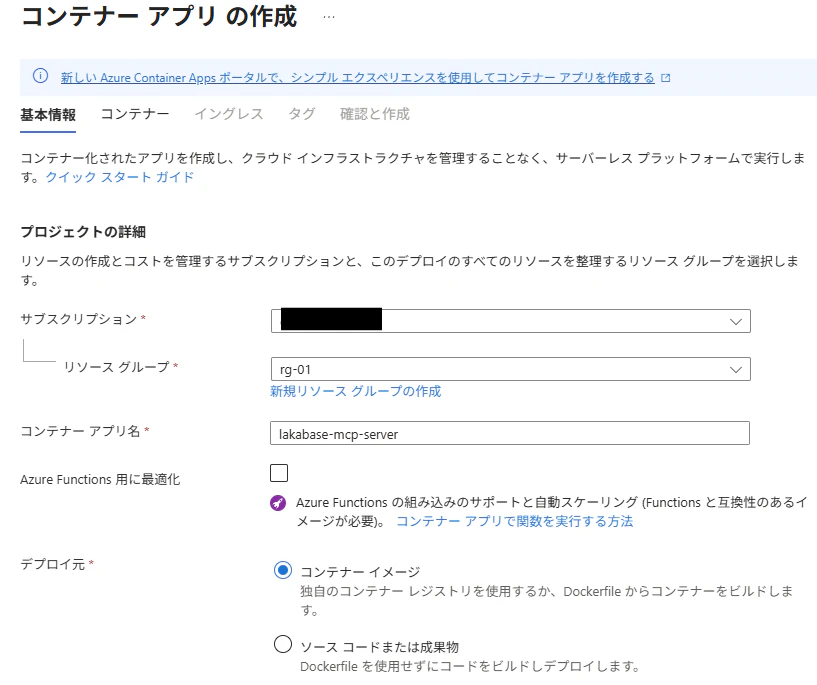Click the デプロイ元 label
817x685 pixels.
[x=53, y=564]
